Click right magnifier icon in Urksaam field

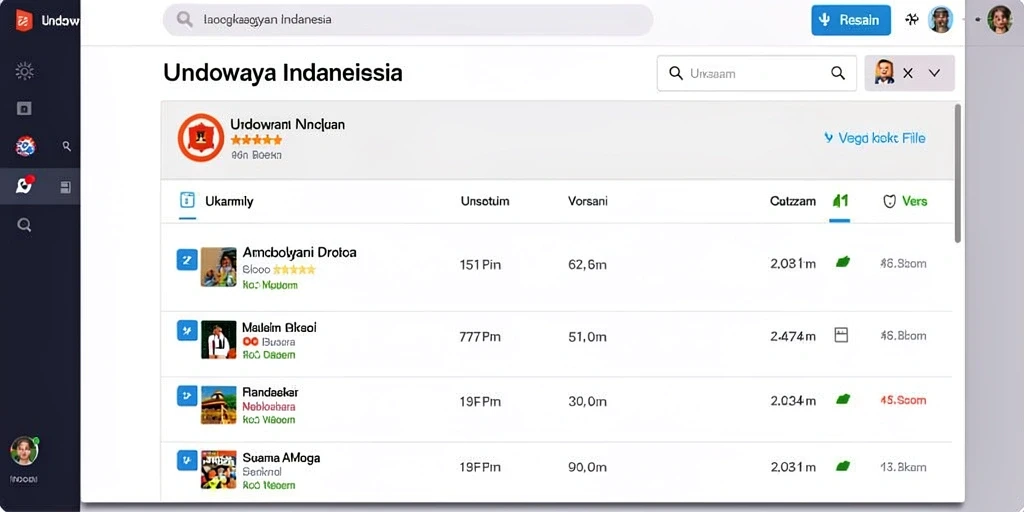pyautogui.click(x=838, y=73)
